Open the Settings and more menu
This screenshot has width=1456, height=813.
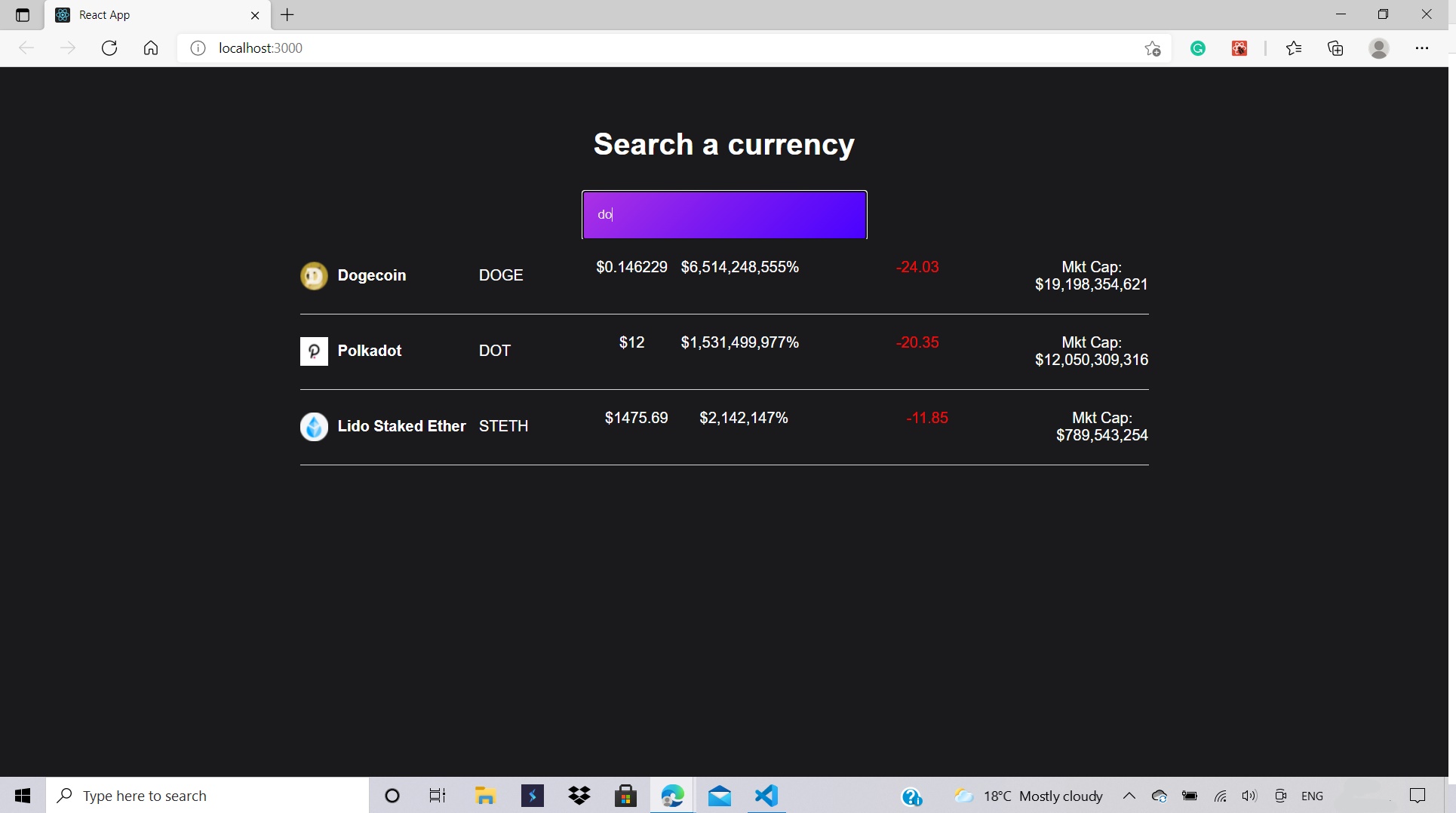(x=1424, y=48)
